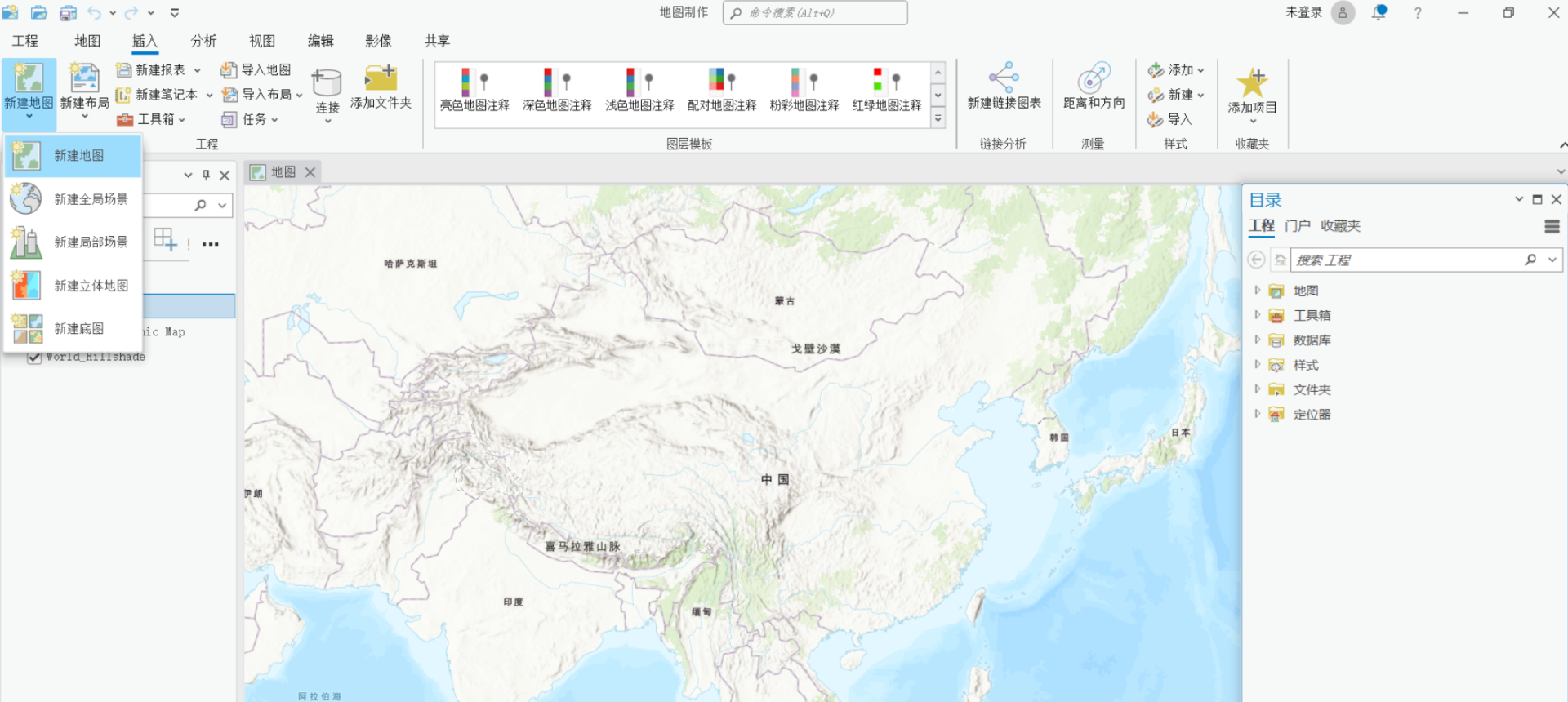Open the catalog pane options chevron

point(1519,199)
